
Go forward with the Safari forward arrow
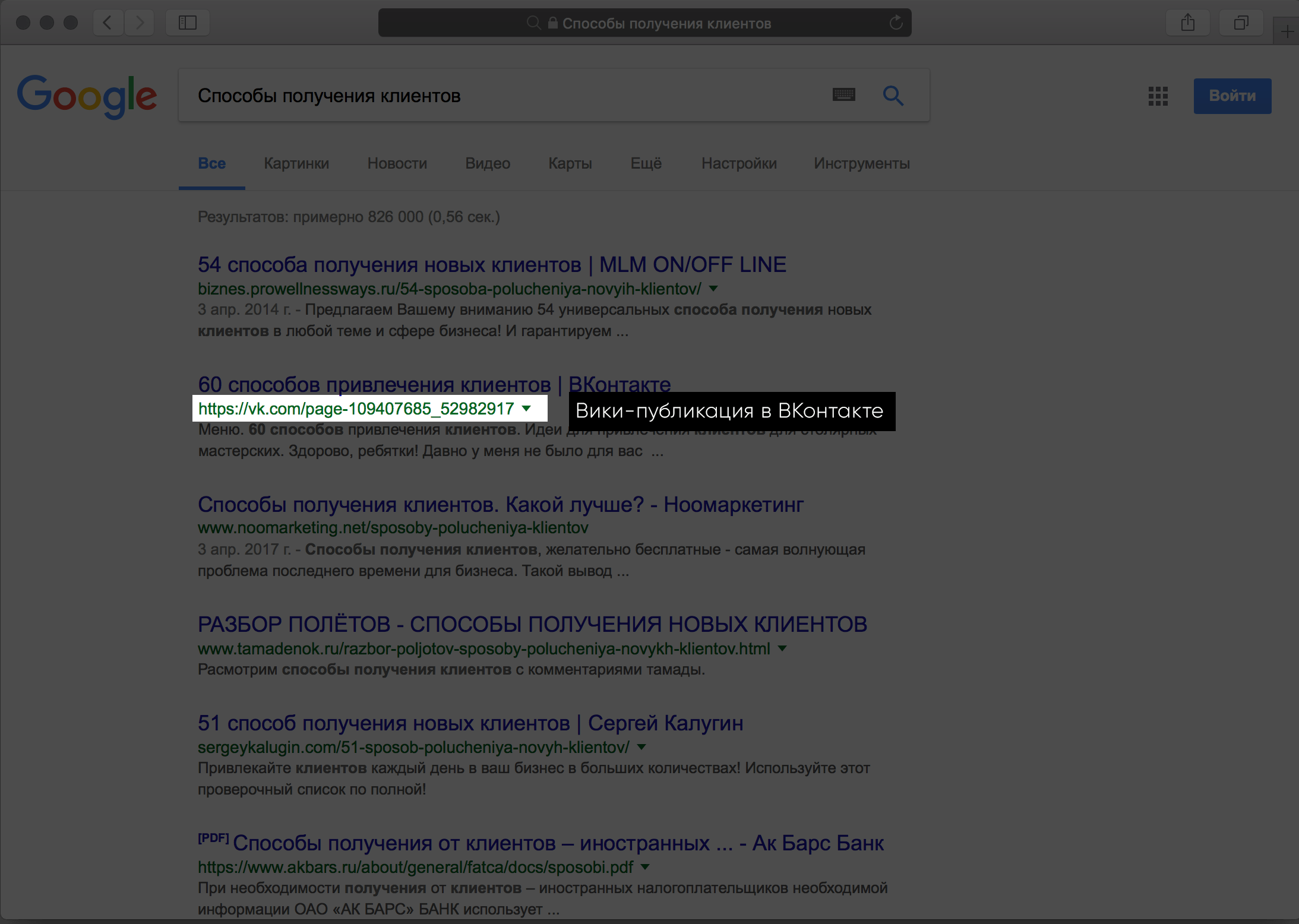[140, 23]
